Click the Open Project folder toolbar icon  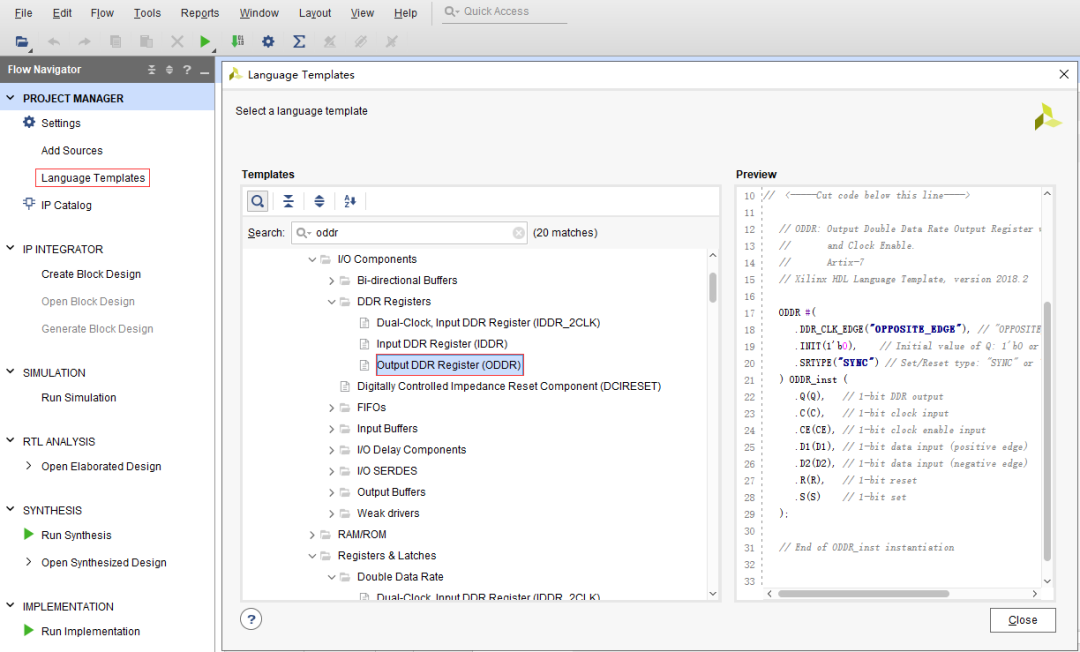click(x=22, y=42)
